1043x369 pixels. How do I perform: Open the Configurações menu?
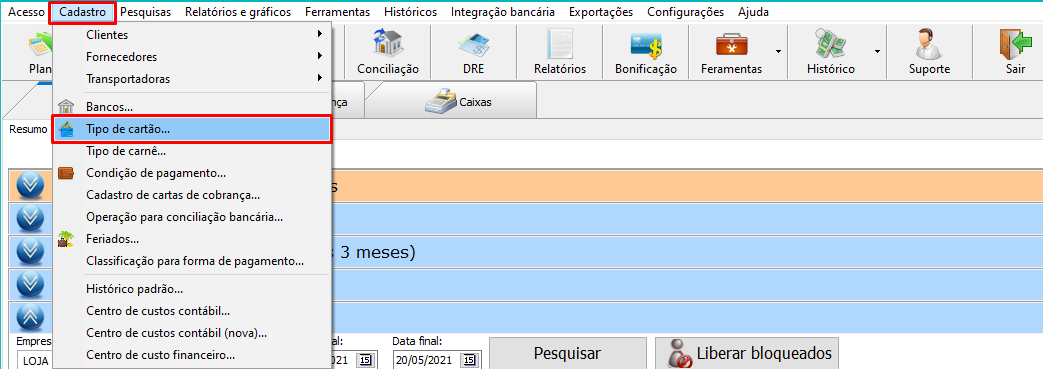click(x=685, y=12)
